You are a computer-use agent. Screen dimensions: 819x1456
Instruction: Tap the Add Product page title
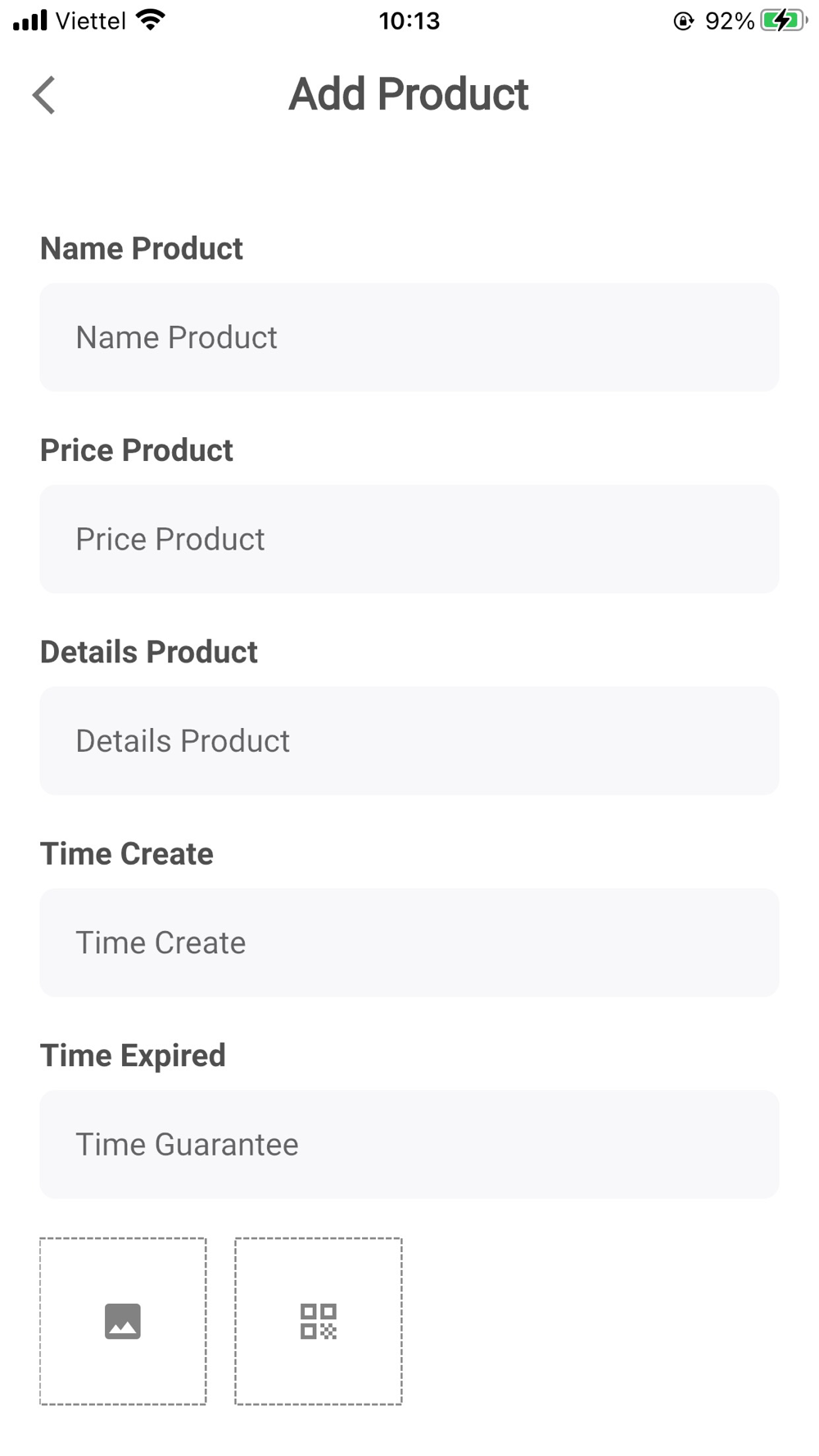(x=409, y=94)
